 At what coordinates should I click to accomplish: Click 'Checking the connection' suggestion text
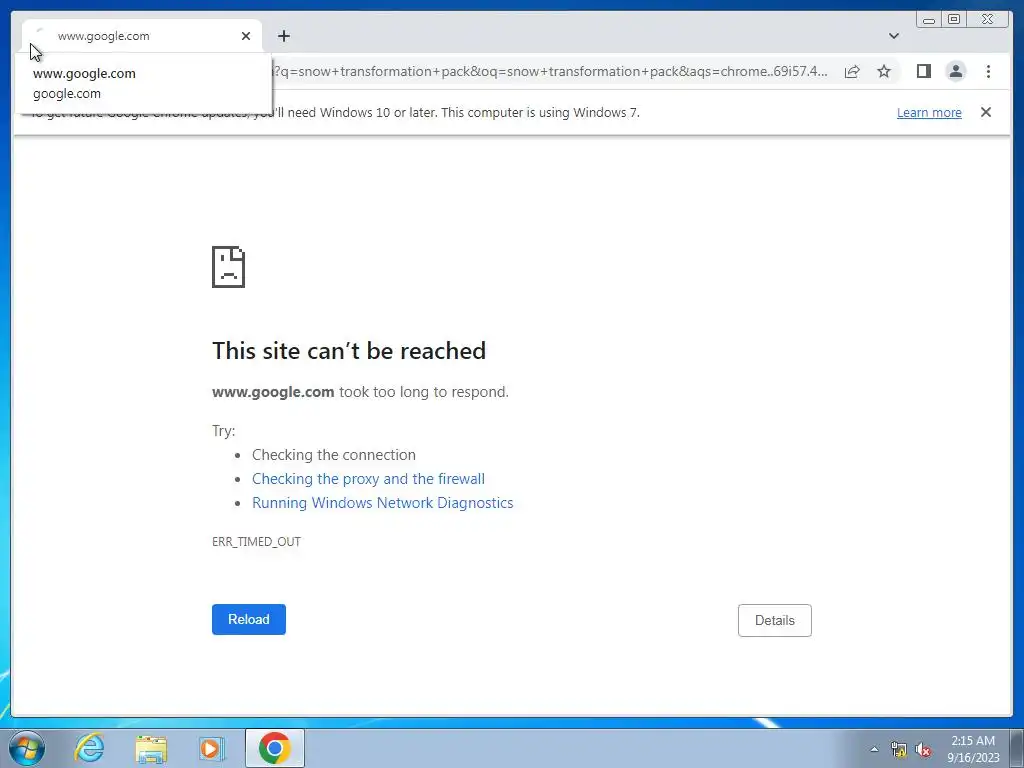334,455
